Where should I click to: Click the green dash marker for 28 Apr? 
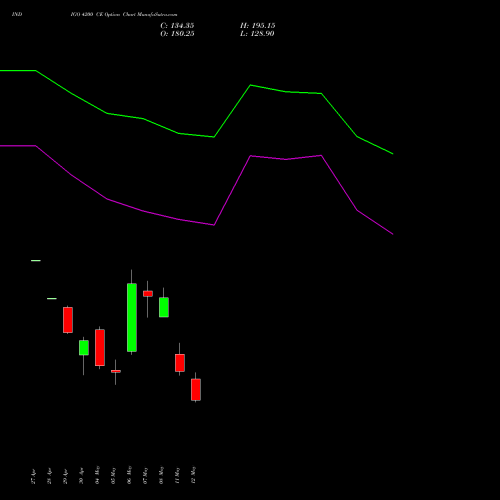click(x=52, y=299)
